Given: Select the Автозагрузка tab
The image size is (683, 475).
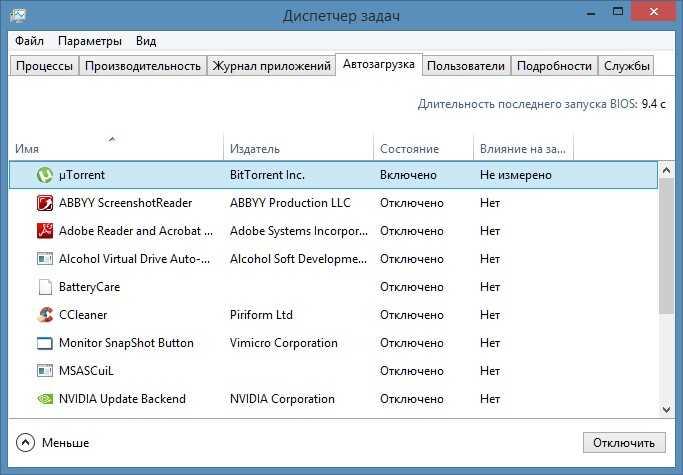Looking at the screenshot, I should coord(379,64).
